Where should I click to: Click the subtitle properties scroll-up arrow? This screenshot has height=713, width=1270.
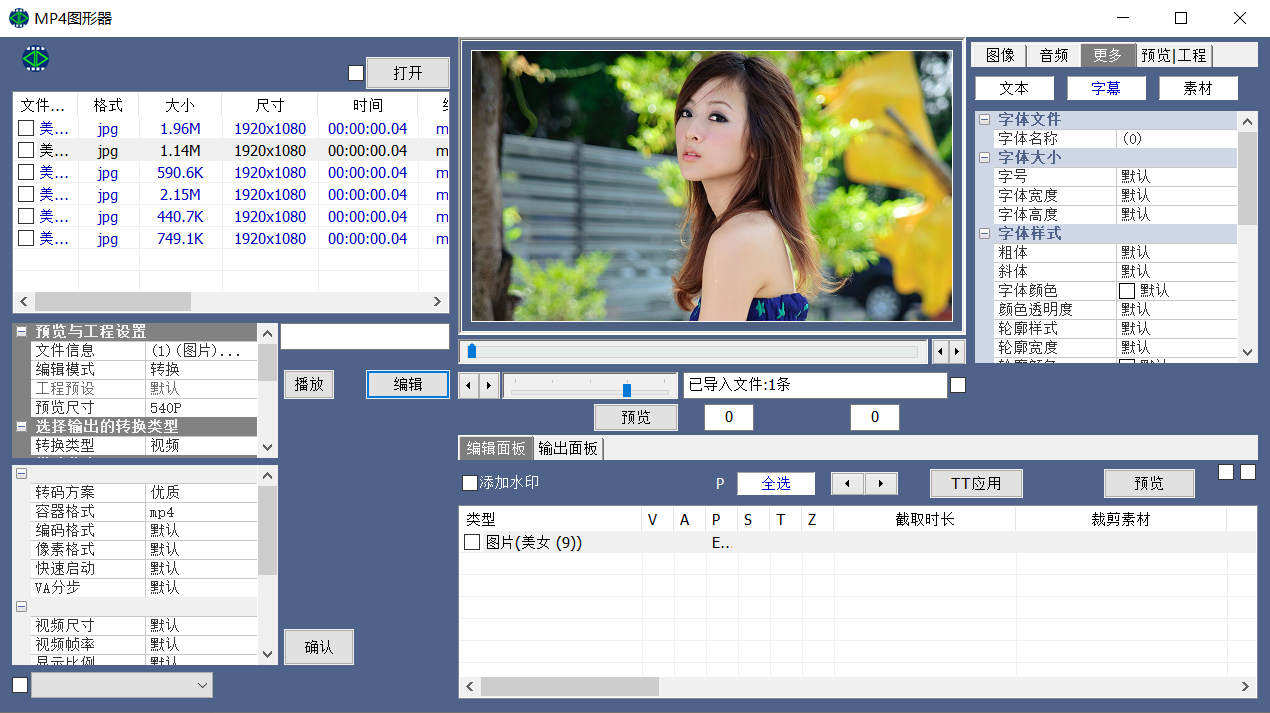coord(1247,121)
